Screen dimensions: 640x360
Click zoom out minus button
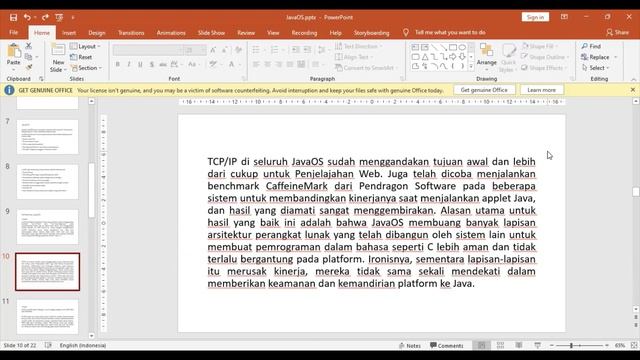coord(552,345)
